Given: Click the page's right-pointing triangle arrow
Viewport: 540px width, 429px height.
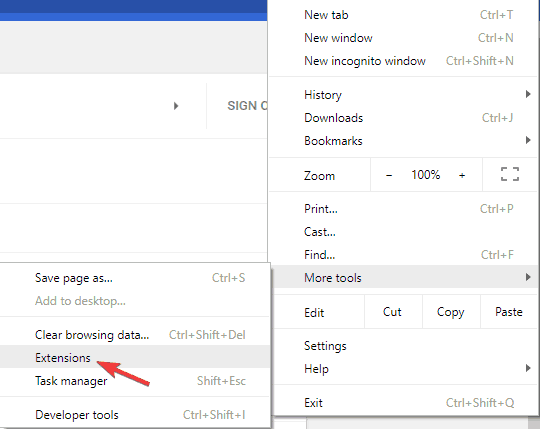Looking at the screenshot, I should tap(176, 106).
